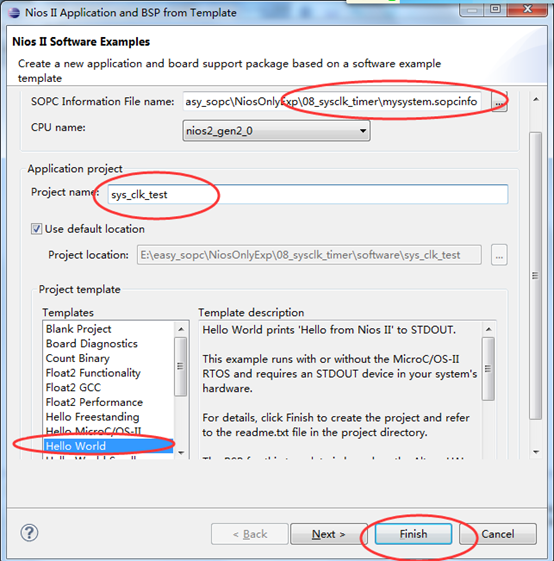
Task: Click the Finish button
Action: click(x=413, y=534)
